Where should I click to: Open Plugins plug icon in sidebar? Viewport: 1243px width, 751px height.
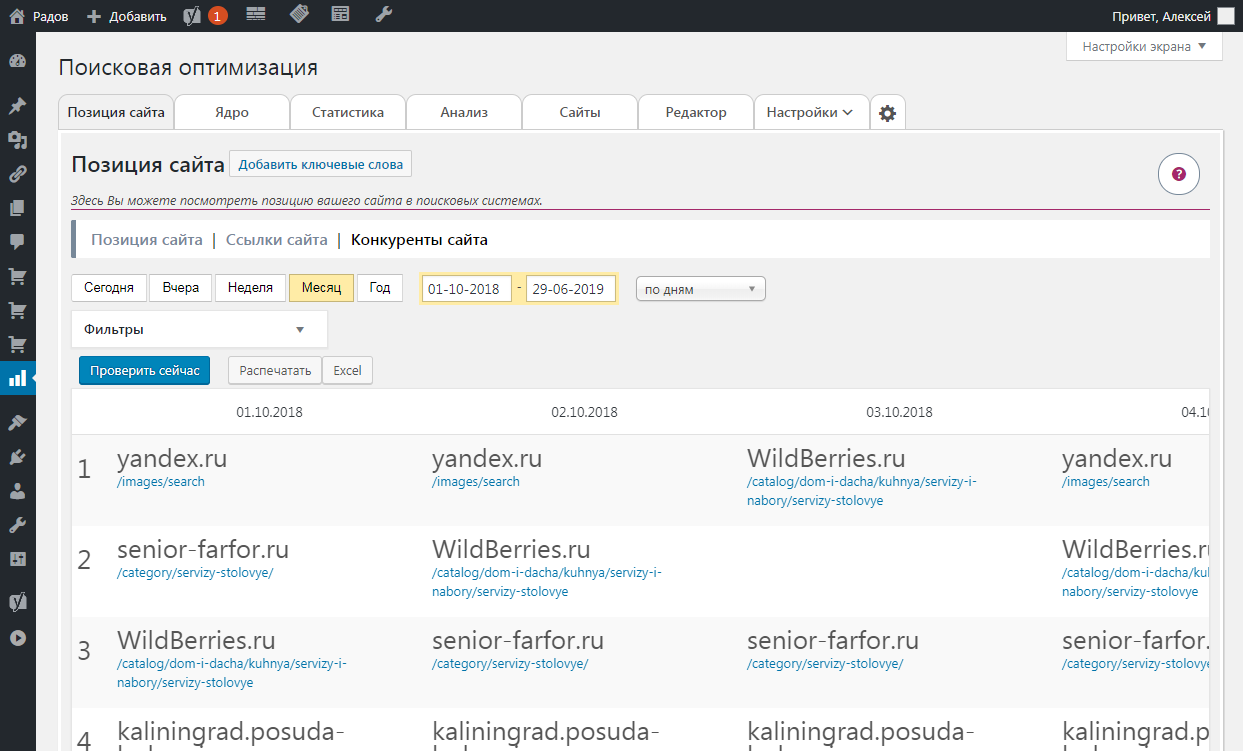coord(17,457)
